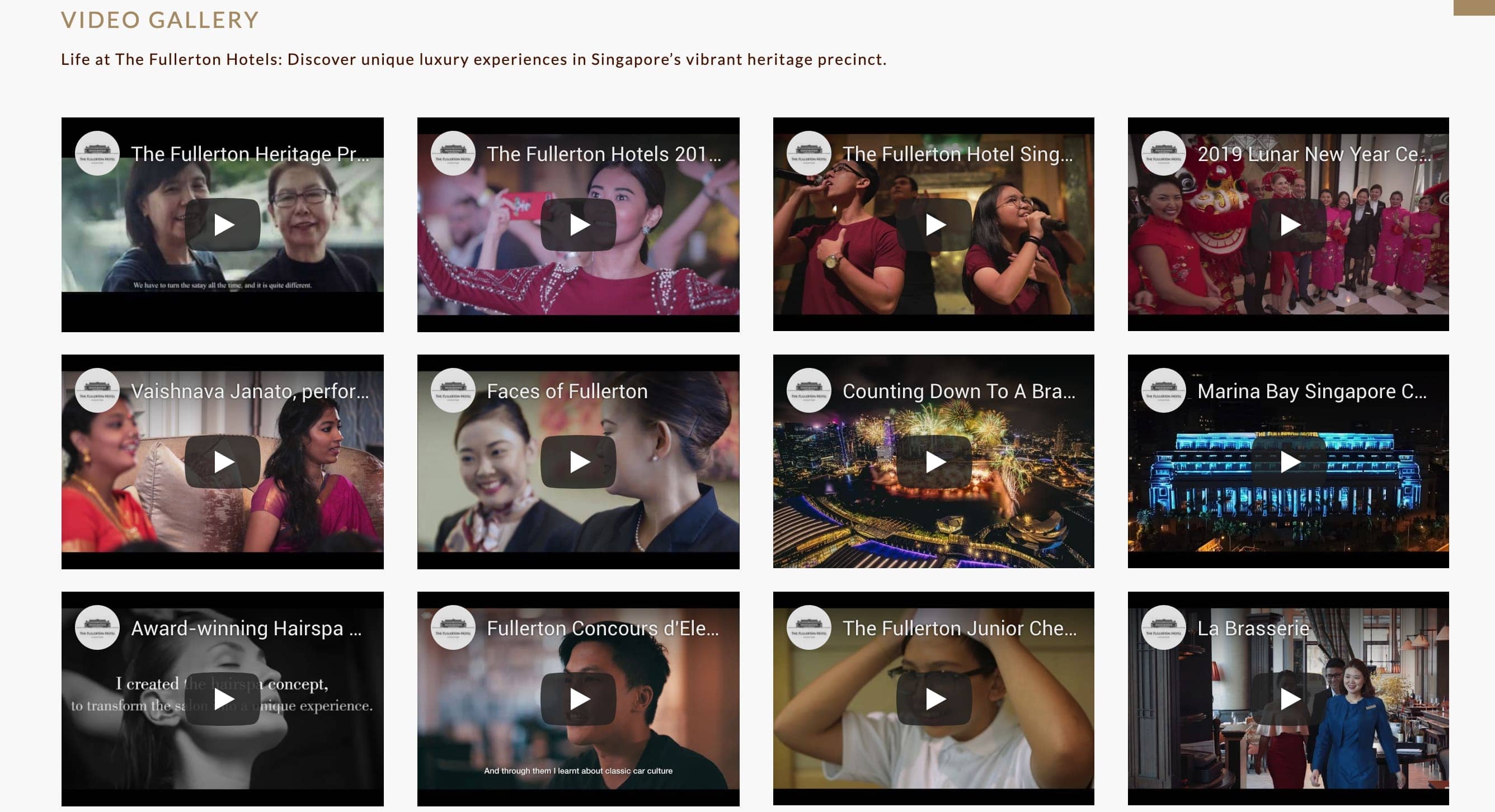Screen dimensions: 1495x812
Task: Open title link '2019 Lunar New Year Ce...'
Action: 1314,154
